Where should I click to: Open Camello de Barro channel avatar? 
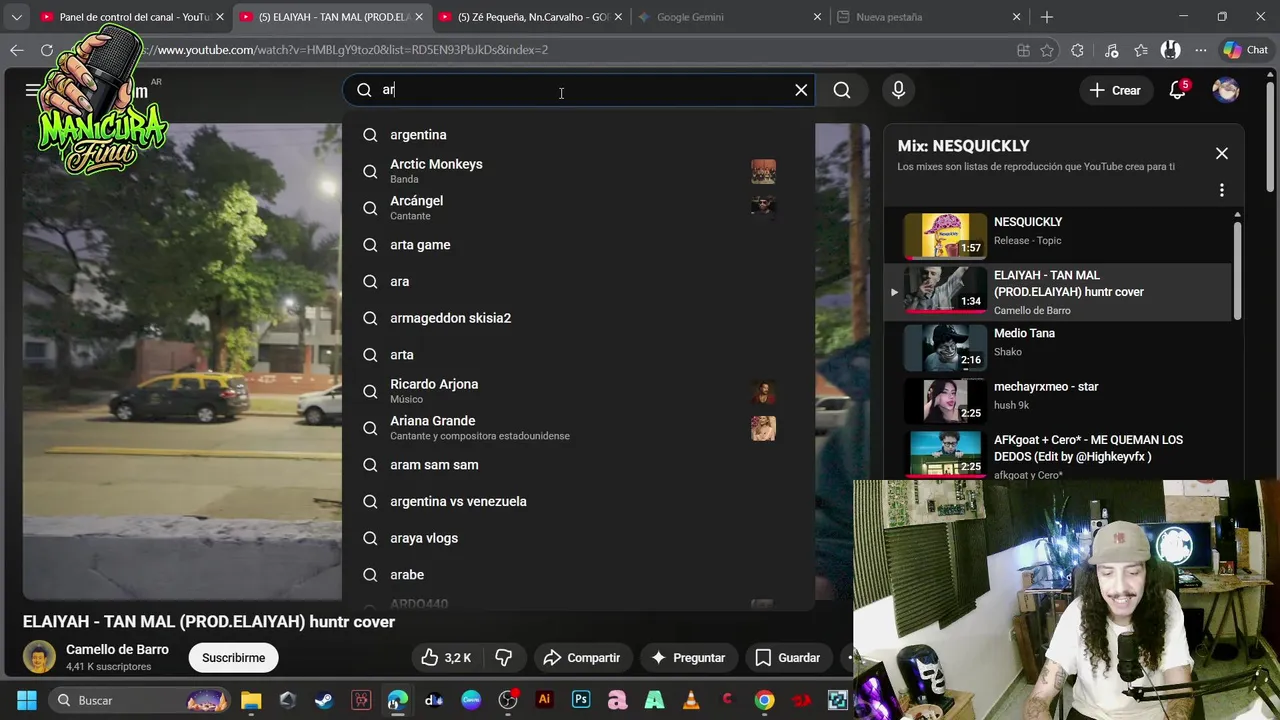click(39, 657)
